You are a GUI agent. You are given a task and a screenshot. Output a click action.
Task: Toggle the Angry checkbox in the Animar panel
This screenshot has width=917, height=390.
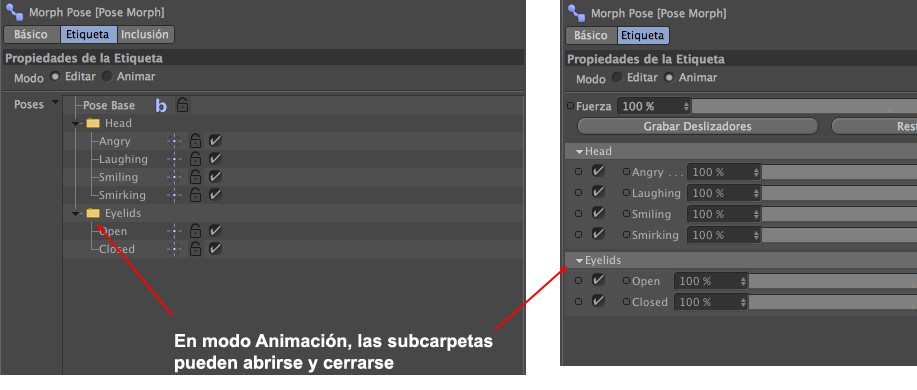(x=598, y=171)
